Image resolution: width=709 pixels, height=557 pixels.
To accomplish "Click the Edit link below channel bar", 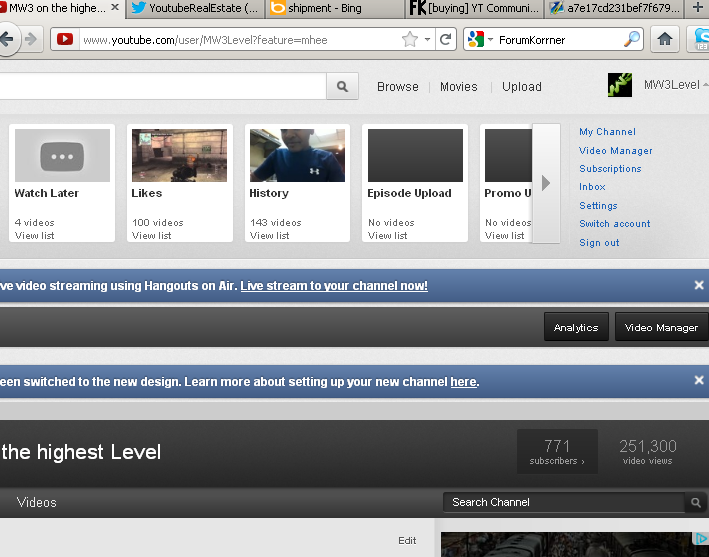I will (407, 541).
